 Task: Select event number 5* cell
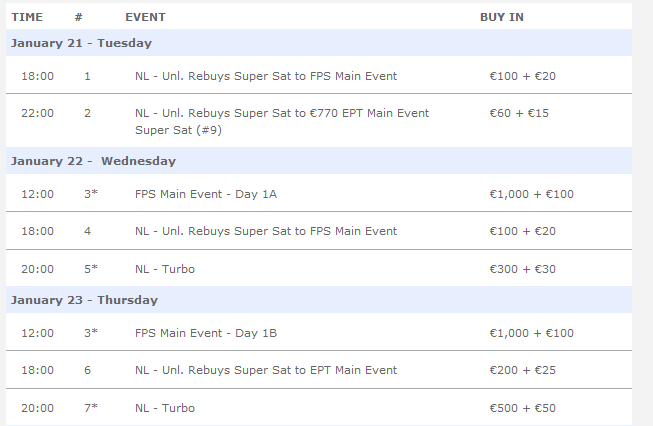[x=91, y=269]
